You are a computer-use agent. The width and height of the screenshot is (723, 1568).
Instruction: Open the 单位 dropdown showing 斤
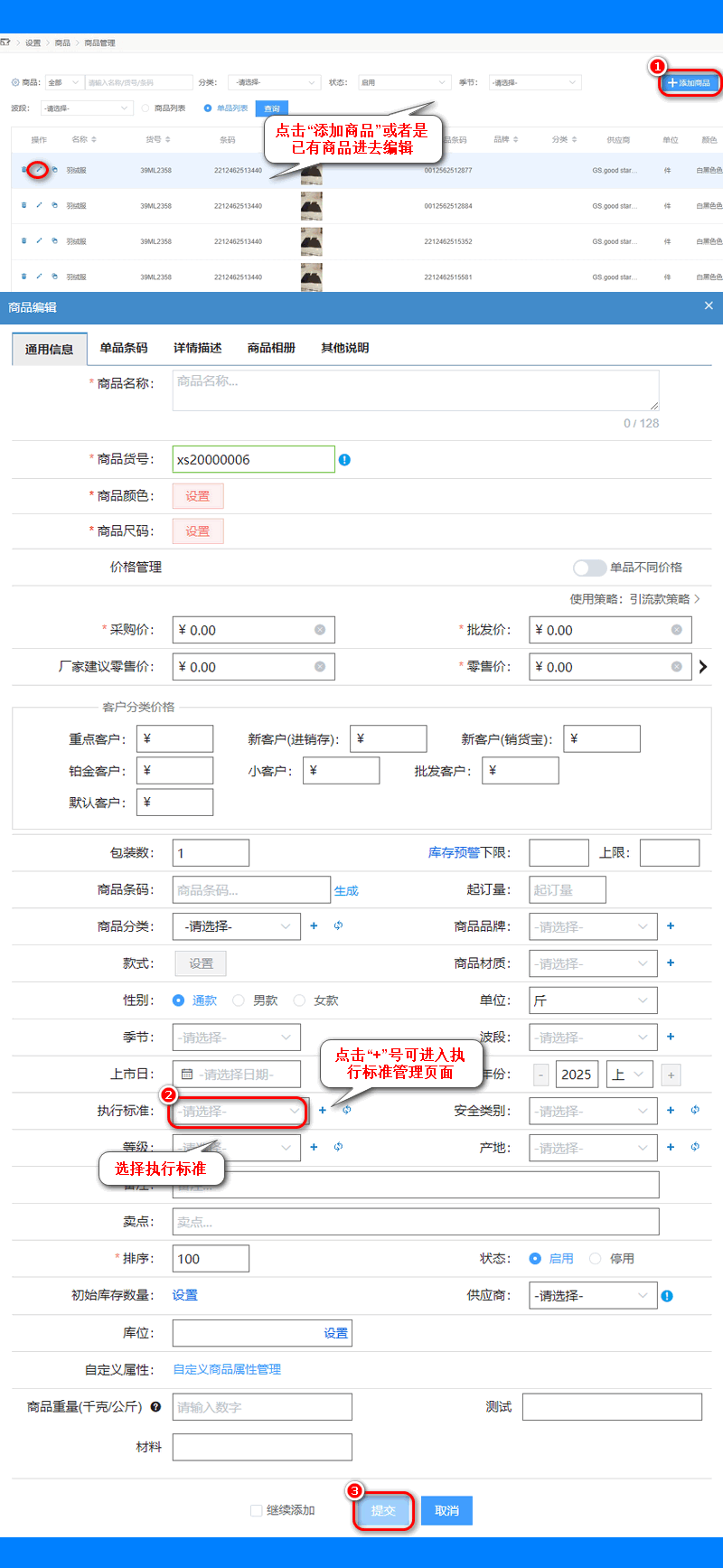point(593,1000)
